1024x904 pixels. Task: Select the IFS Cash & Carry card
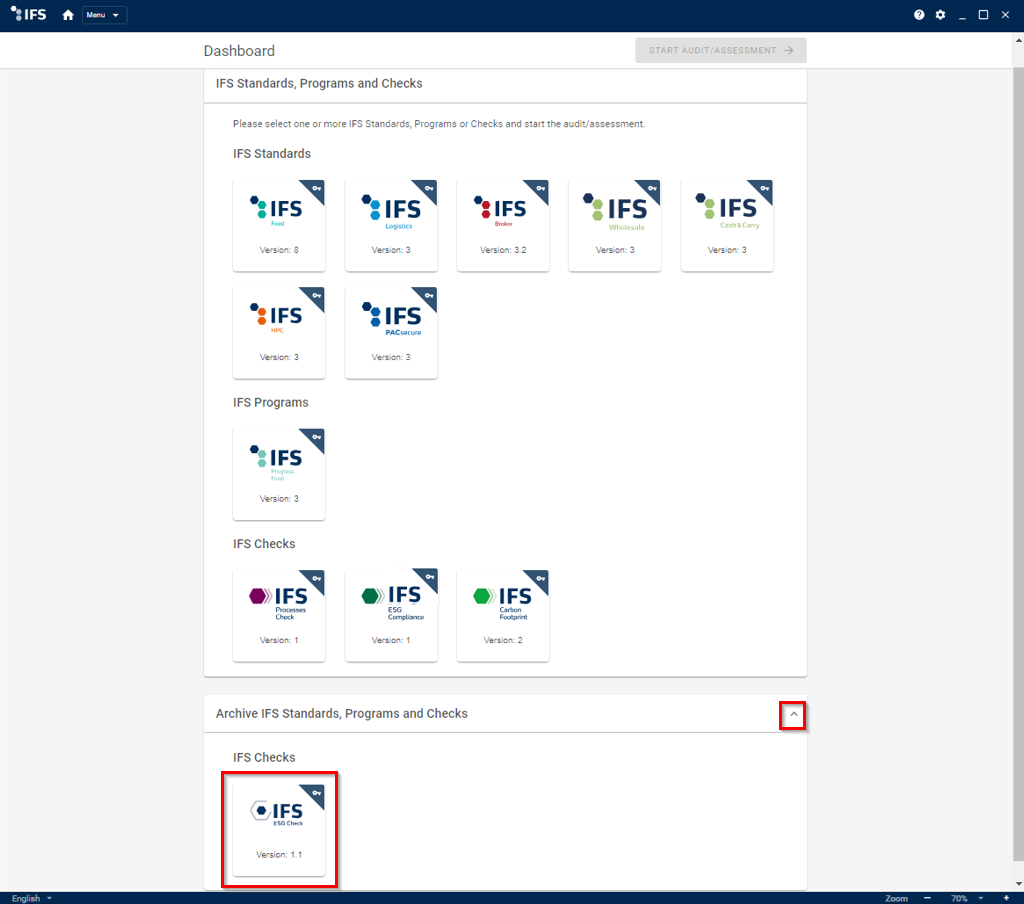(727, 225)
